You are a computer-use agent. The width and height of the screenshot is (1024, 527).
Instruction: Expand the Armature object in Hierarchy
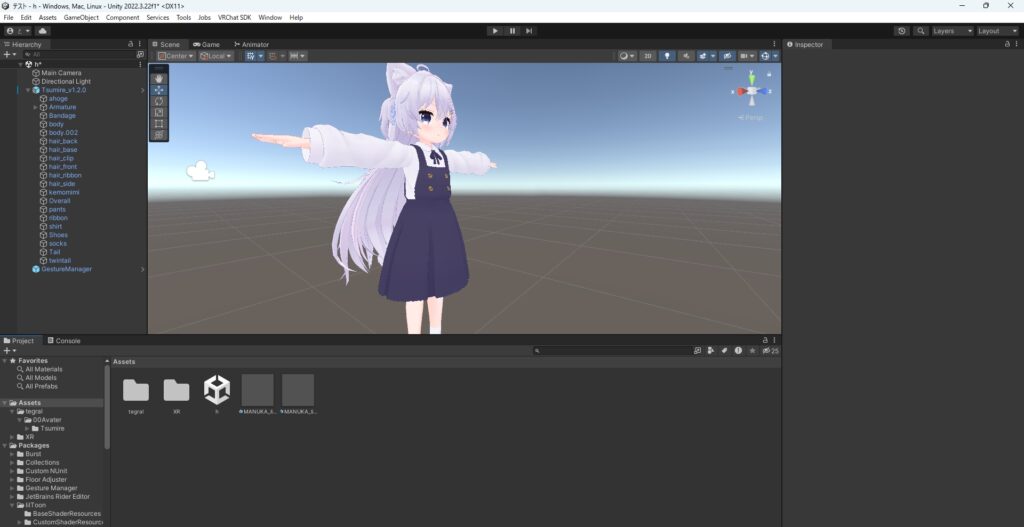[35, 107]
